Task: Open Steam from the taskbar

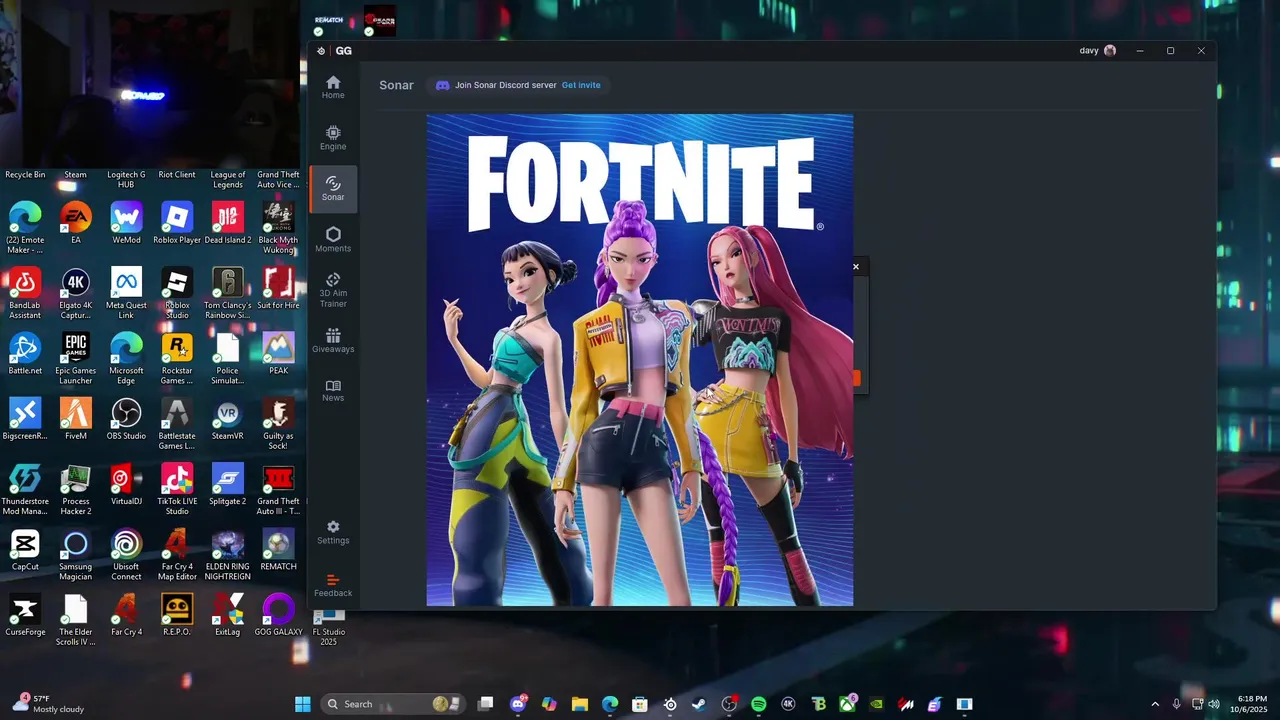Action: click(699, 704)
